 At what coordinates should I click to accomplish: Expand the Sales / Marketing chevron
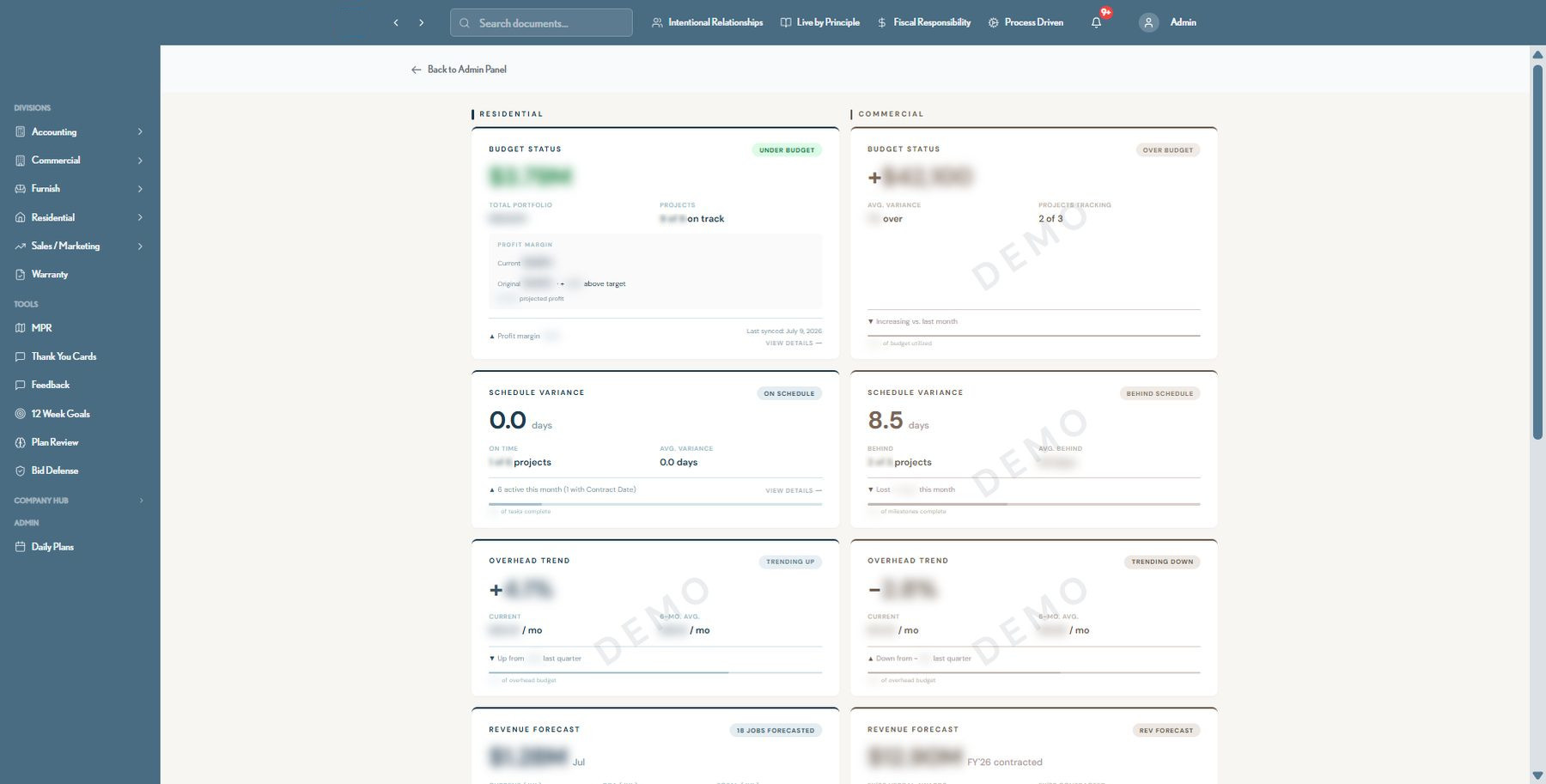coord(140,246)
